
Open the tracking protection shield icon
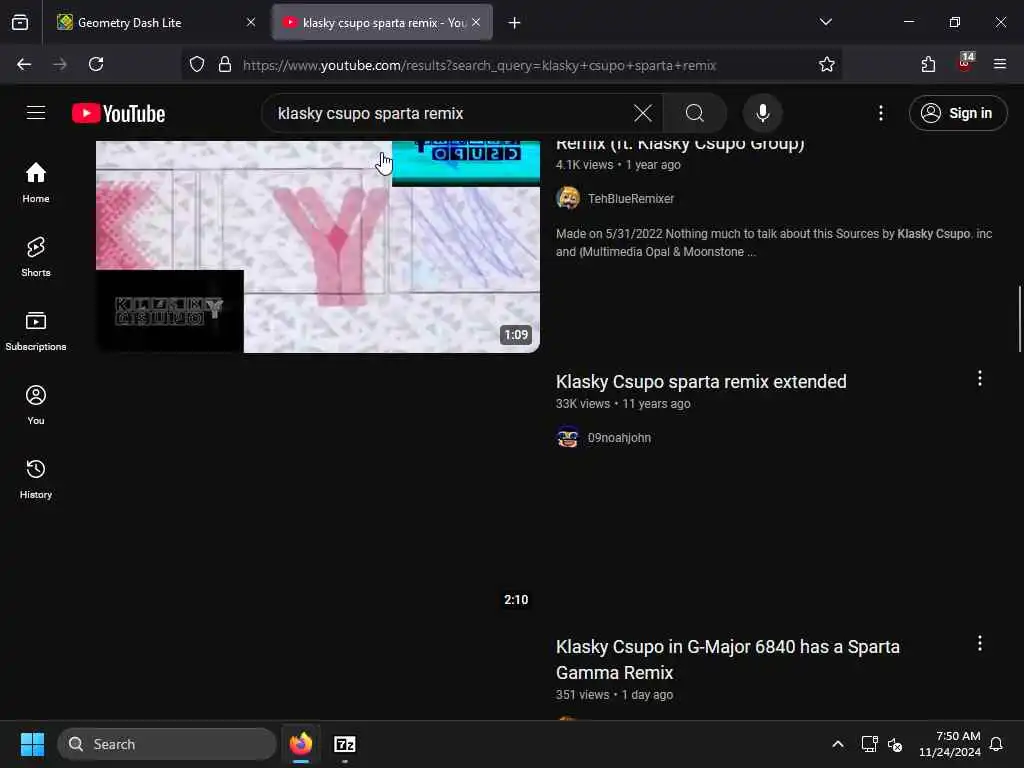pos(197,64)
